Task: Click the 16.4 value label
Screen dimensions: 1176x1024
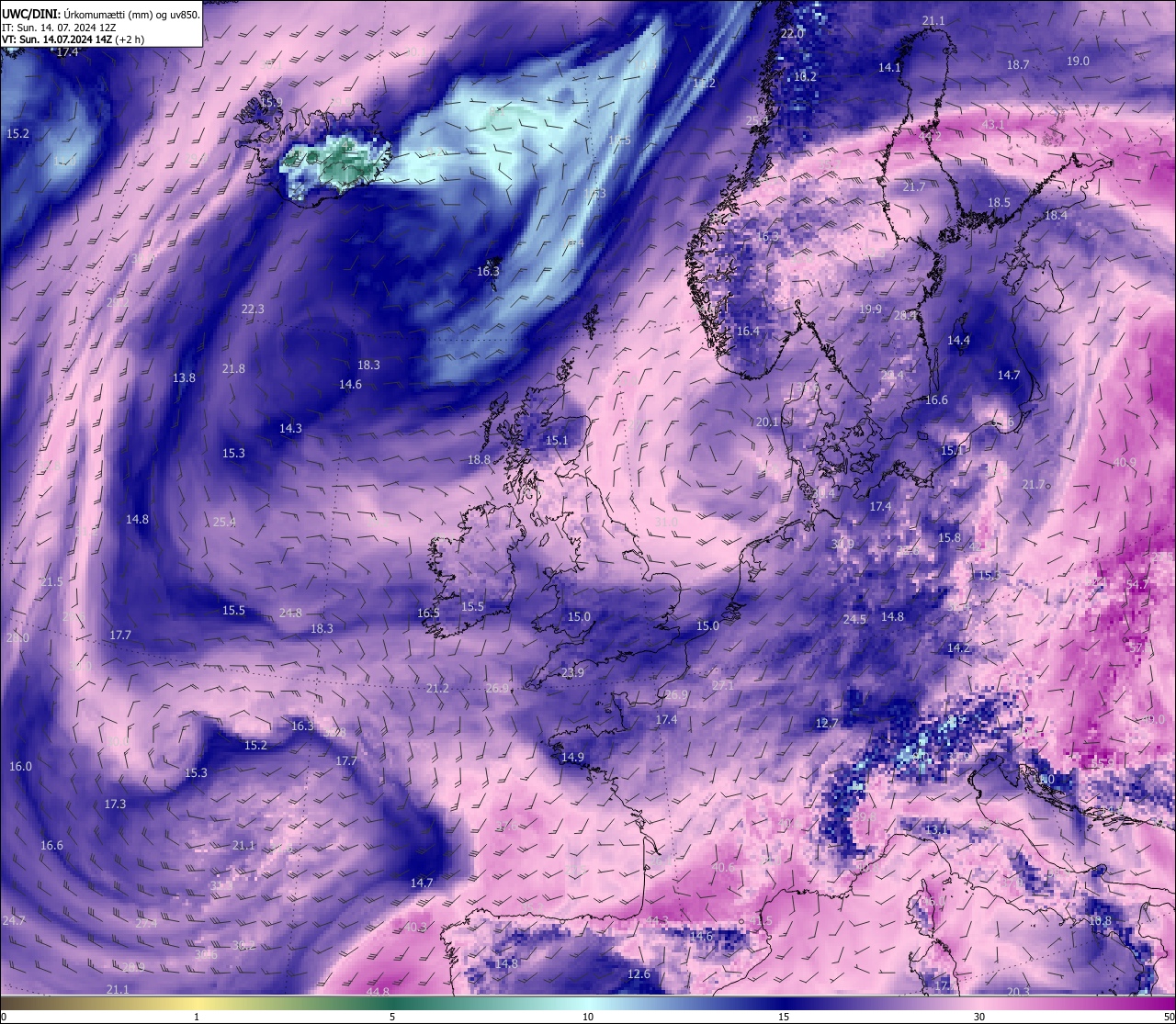Action: point(748,332)
